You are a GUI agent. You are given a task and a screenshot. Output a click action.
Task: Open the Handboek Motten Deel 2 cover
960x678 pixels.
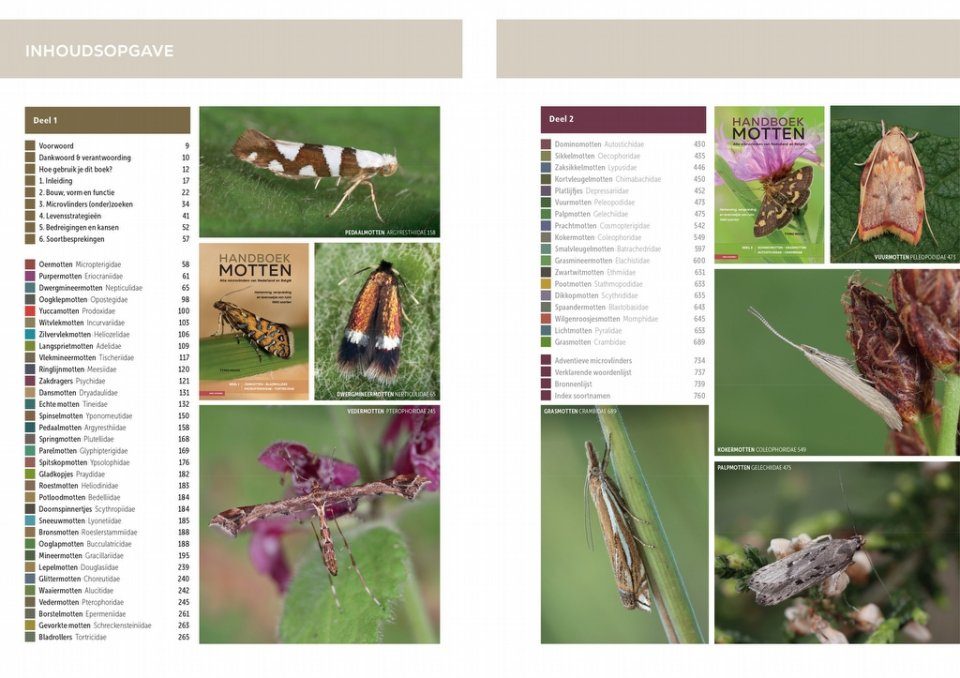pos(768,184)
